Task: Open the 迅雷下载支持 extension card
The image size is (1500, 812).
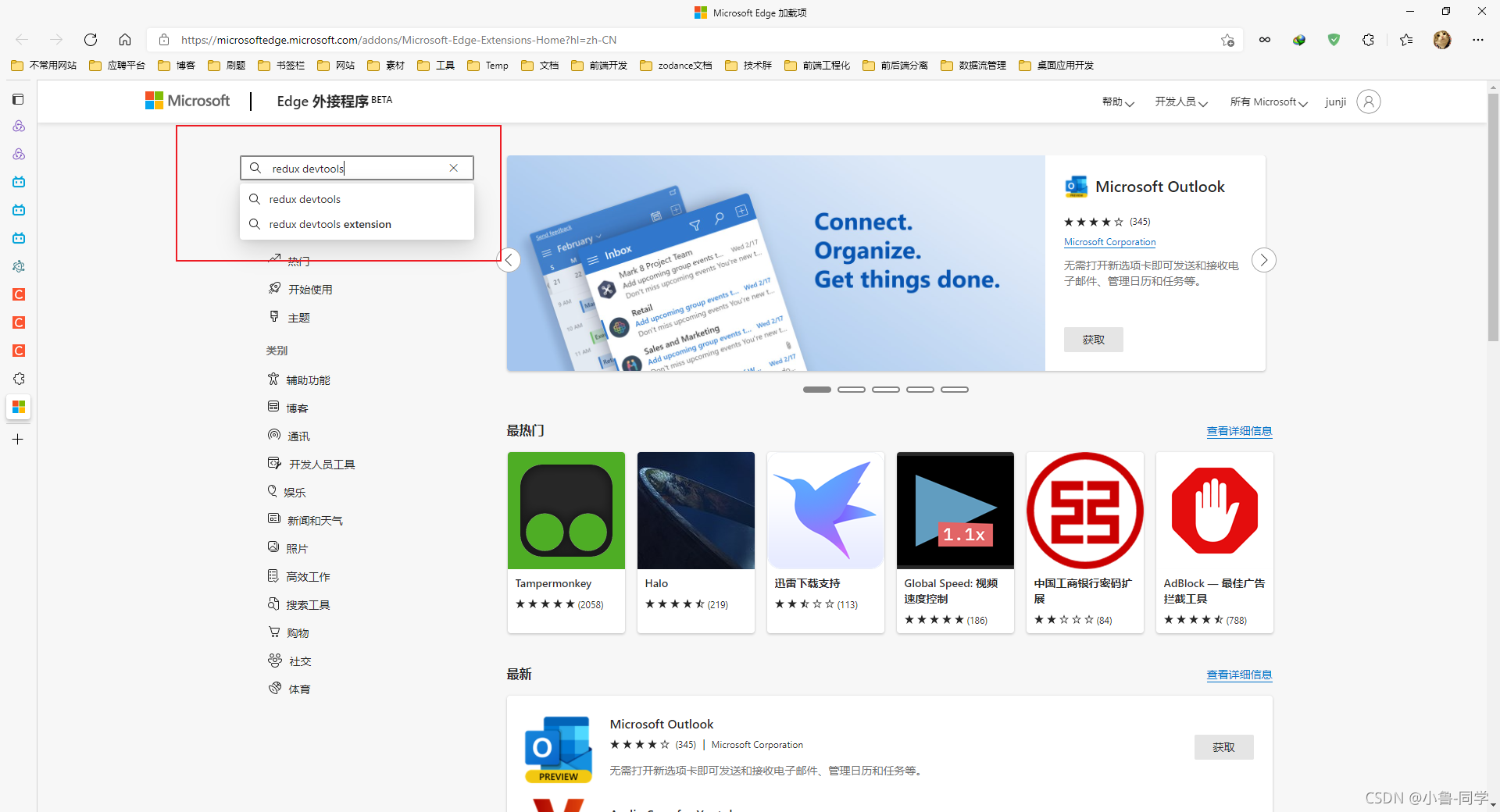Action: click(826, 543)
